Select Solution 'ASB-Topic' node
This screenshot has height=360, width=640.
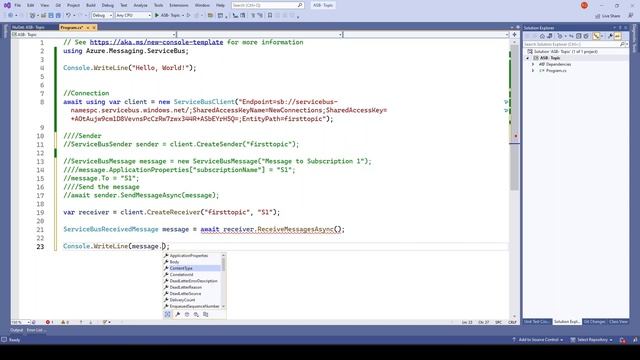[566, 51]
